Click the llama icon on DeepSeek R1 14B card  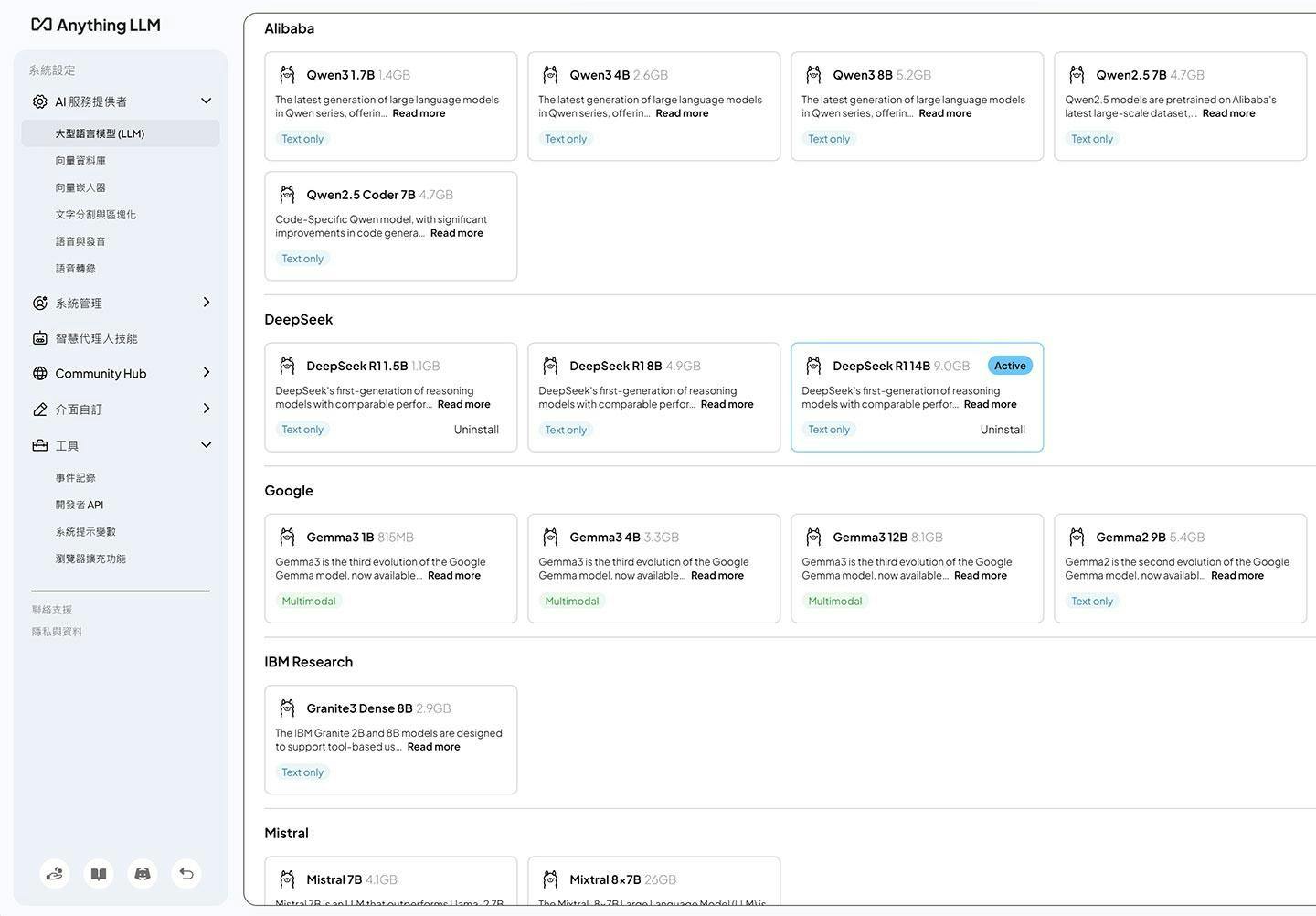click(x=813, y=366)
